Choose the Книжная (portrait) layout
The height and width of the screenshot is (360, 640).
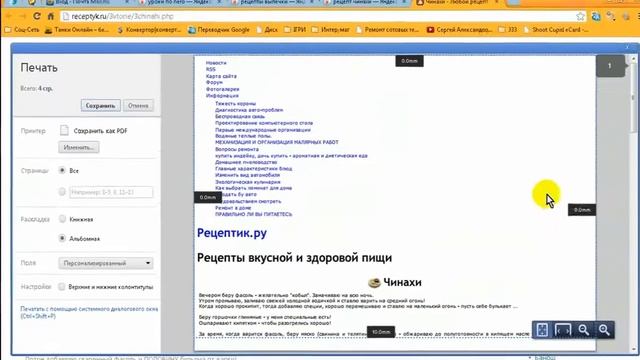pyautogui.click(x=62, y=219)
